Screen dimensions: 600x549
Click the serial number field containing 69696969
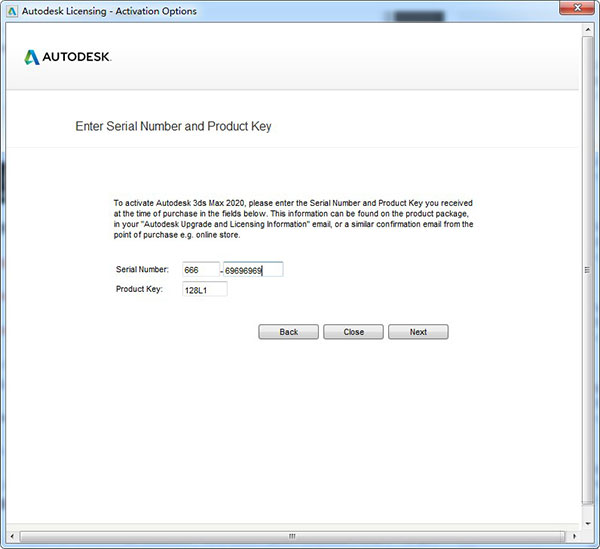coord(253,269)
